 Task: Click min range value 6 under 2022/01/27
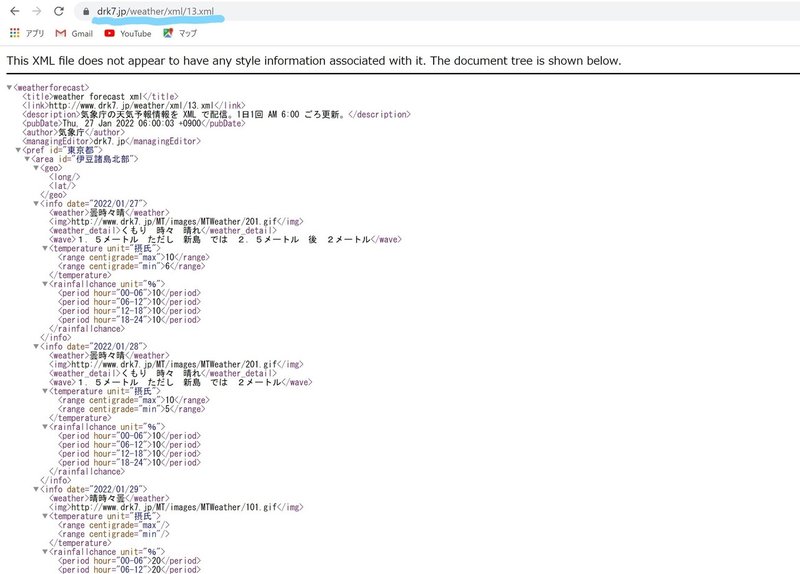pos(167,266)
